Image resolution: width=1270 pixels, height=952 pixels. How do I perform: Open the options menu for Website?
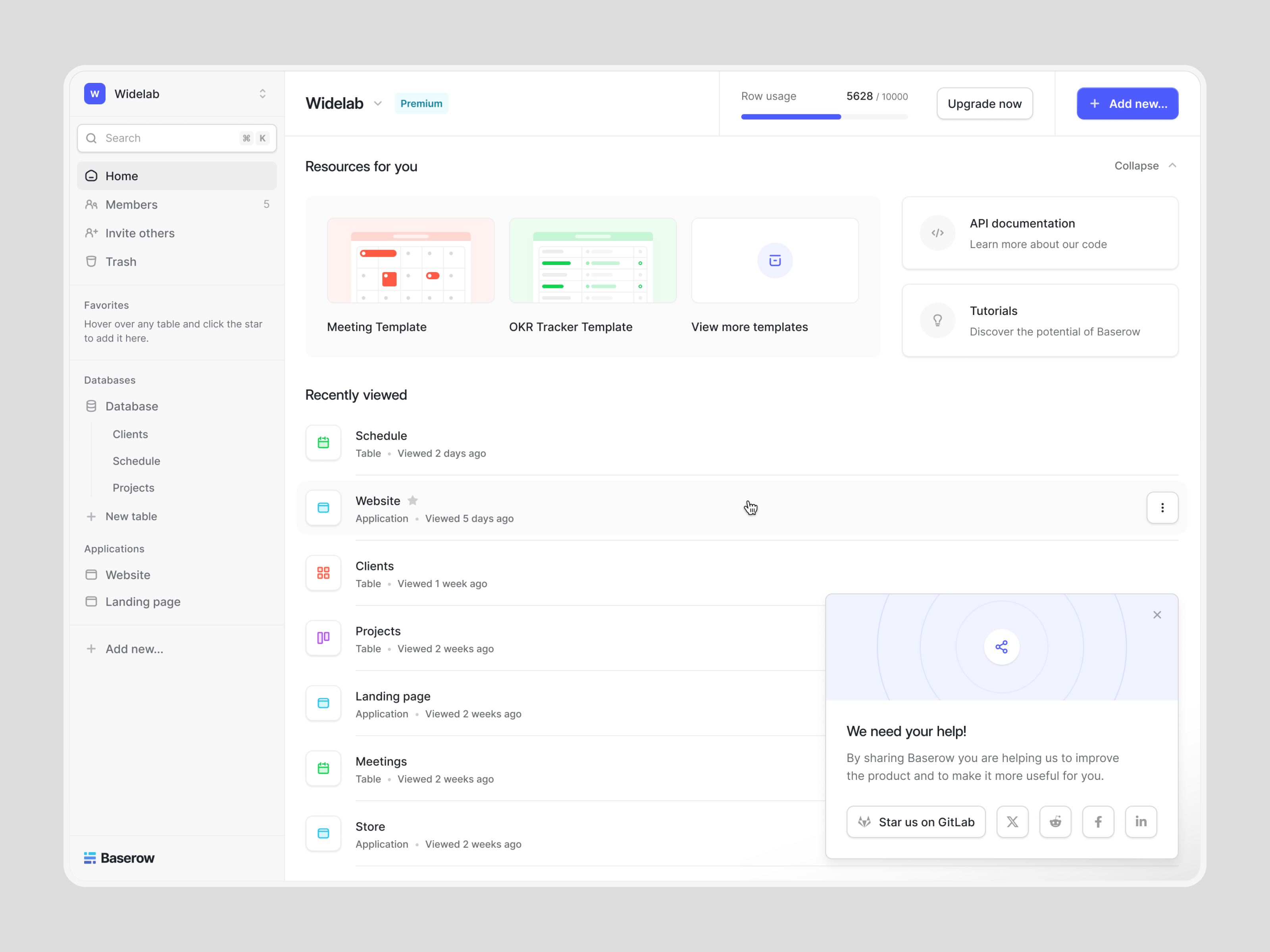[1162, 508]
